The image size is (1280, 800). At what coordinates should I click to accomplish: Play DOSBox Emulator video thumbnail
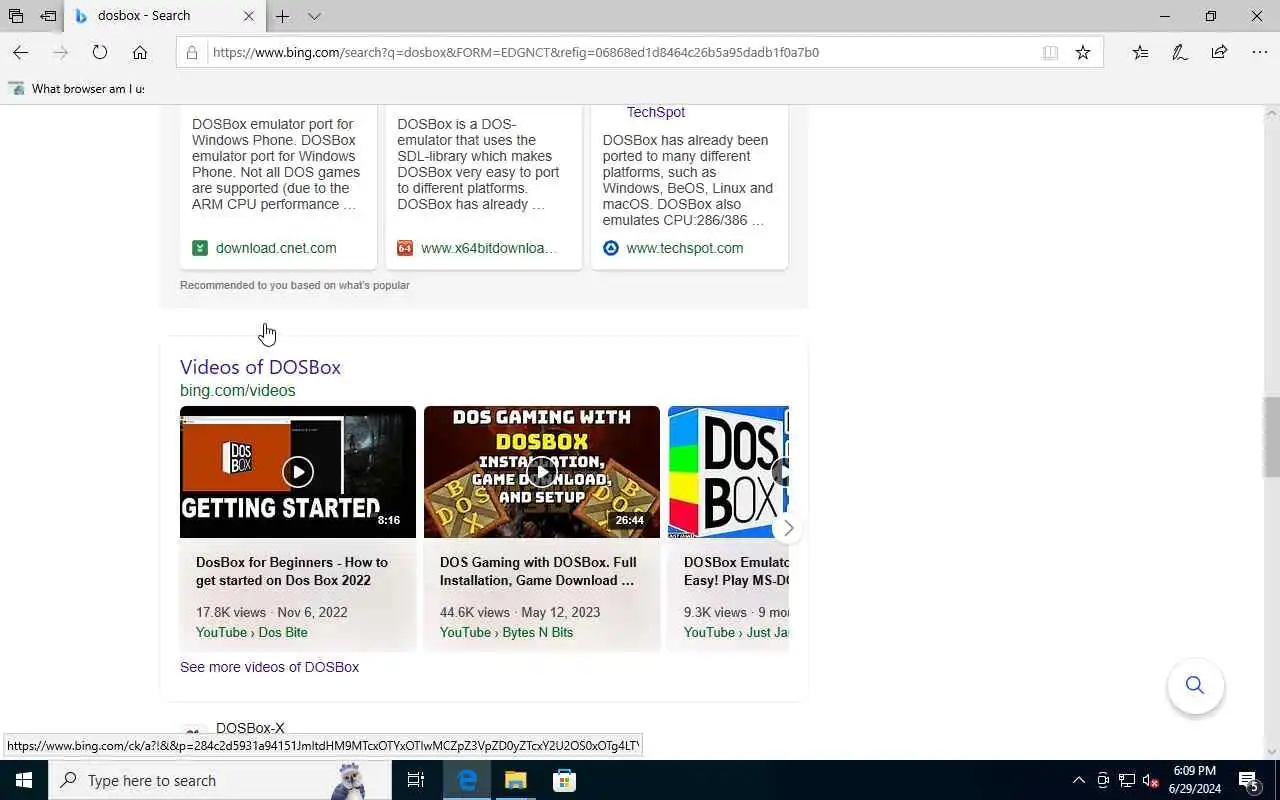pos(728,472)
